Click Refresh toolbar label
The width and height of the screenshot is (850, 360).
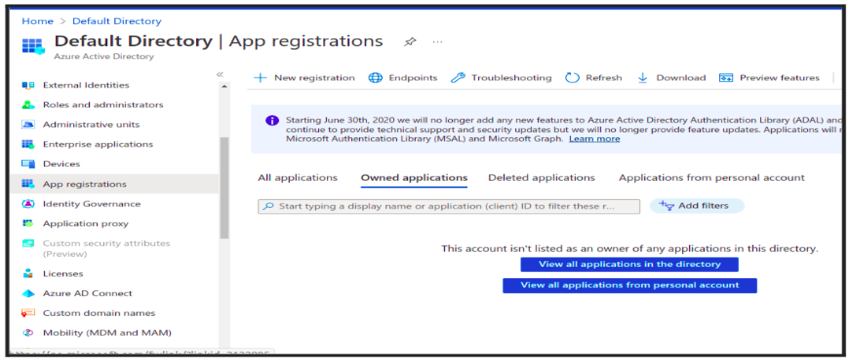[604, 78]
